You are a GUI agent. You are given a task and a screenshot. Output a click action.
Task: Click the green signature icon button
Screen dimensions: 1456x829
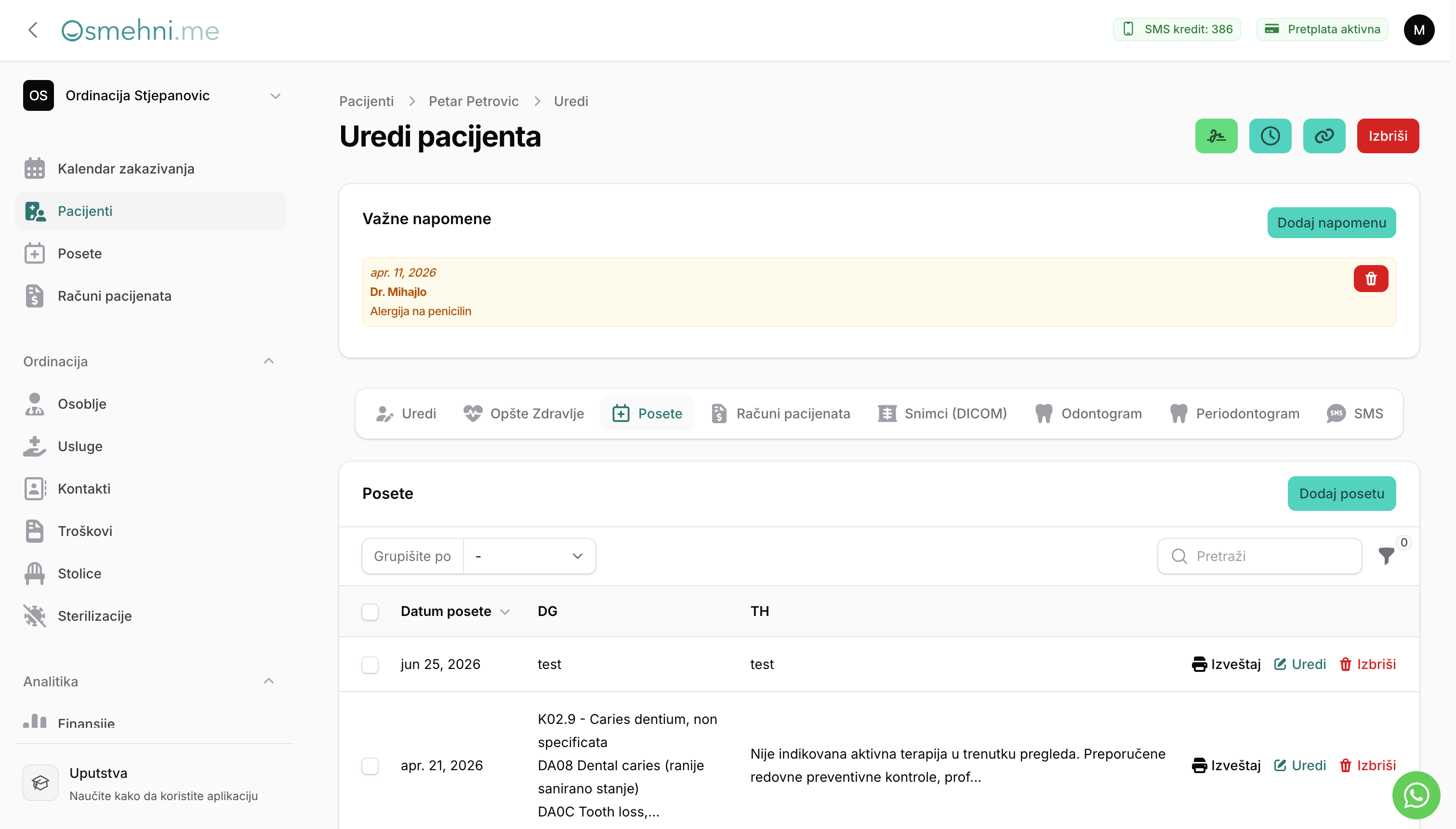pyautogui.click(x=1216, y=136)
